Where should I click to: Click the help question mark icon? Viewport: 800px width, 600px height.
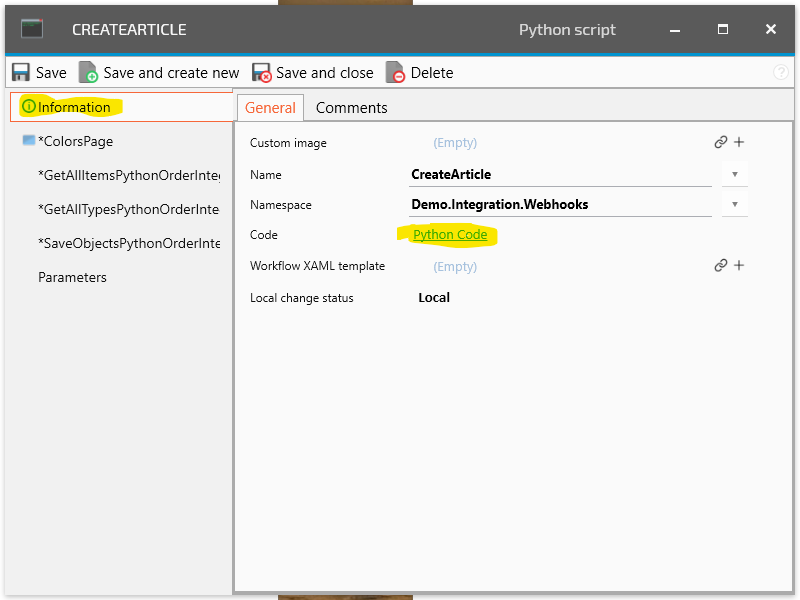tap(781, 73)
